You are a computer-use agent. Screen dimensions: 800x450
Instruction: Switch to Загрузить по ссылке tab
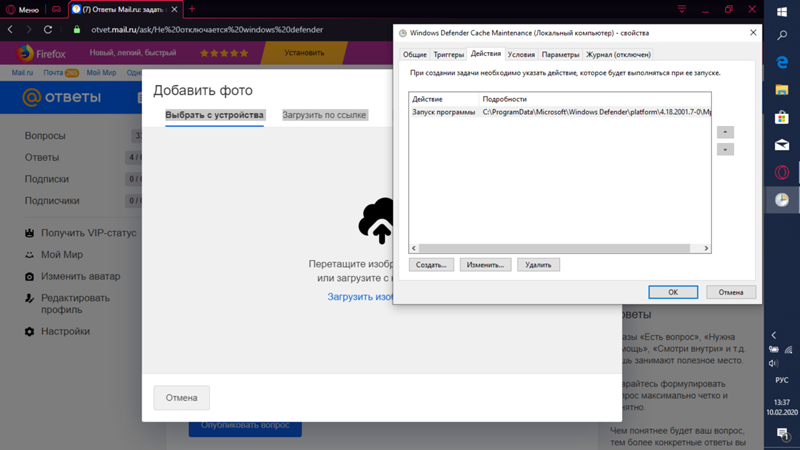[x=324, y=115]
